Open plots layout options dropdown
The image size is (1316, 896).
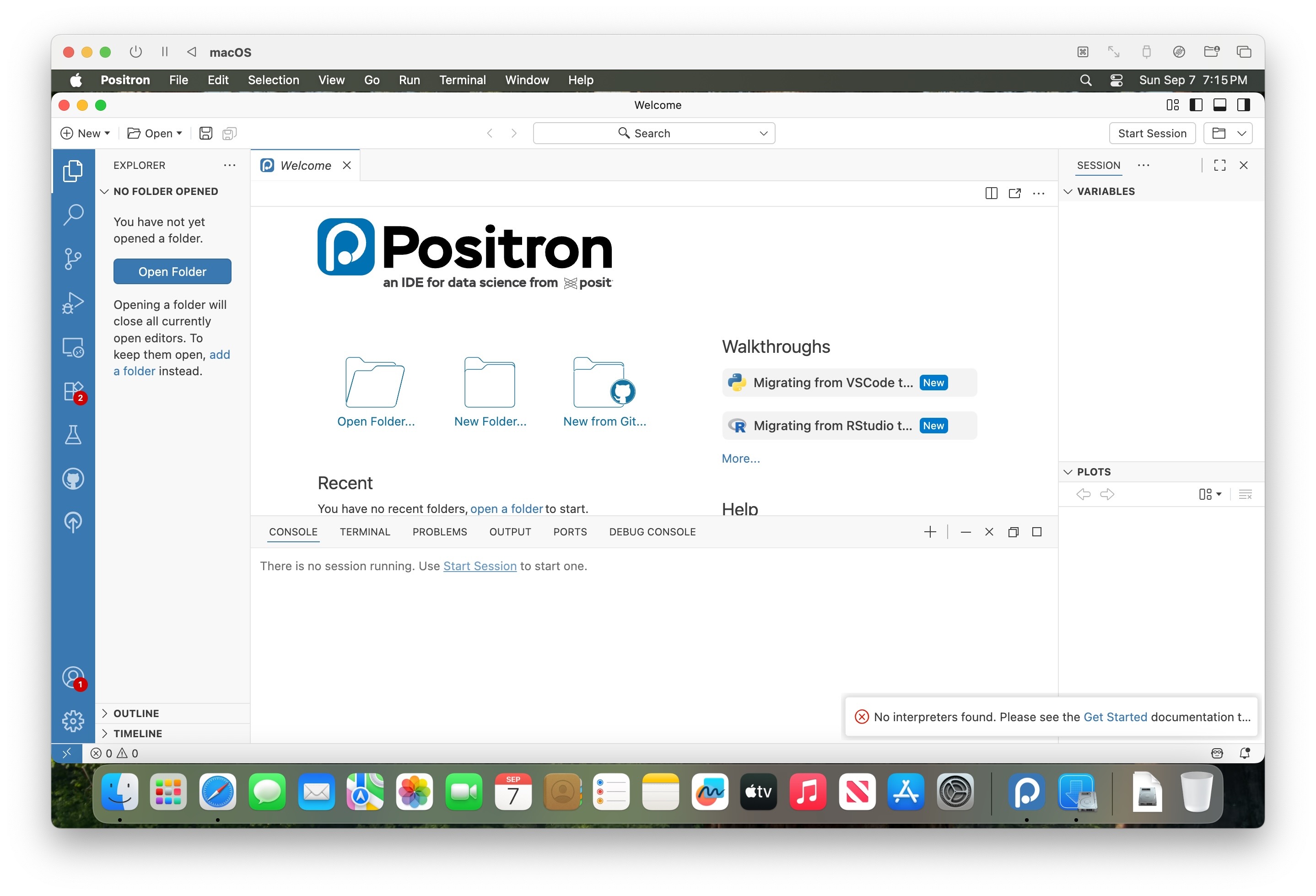tap(1210, 494)
